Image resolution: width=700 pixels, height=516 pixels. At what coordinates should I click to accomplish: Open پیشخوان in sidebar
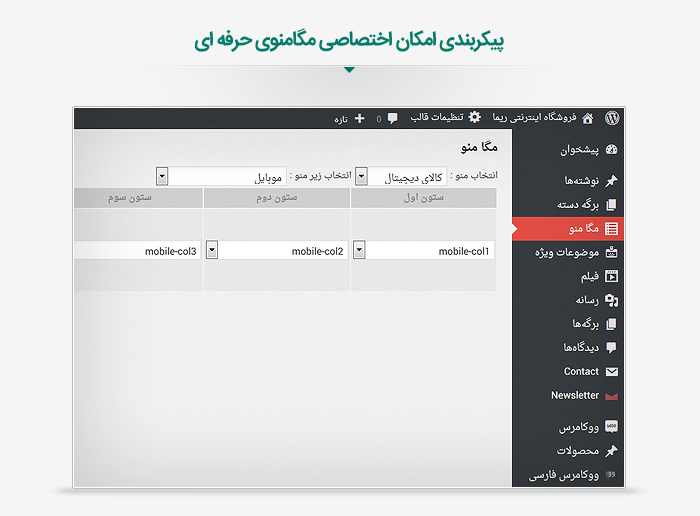pyautogui.click(x=579, y=150)
